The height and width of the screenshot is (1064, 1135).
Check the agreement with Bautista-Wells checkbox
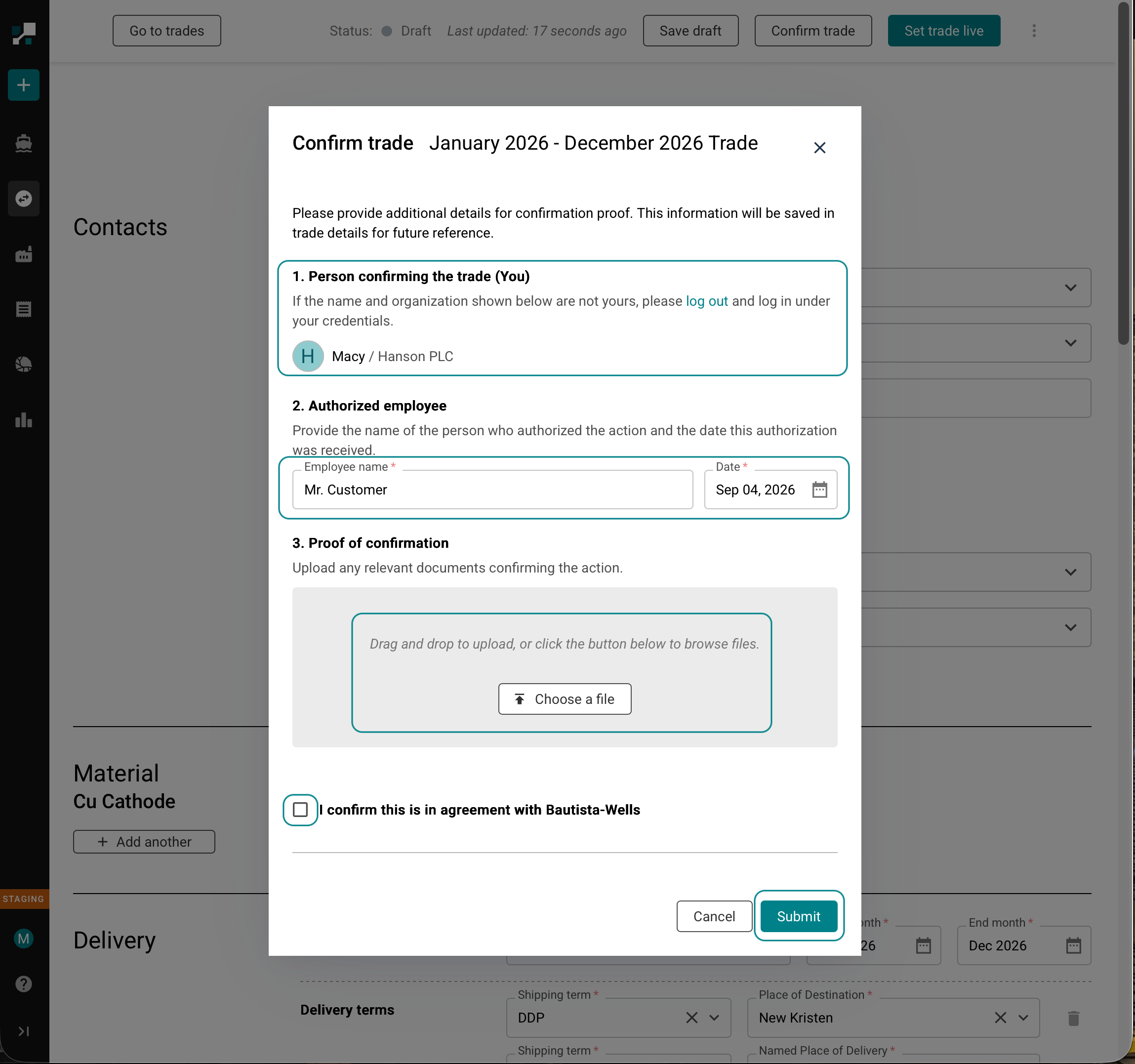pyautogui.click(x=300, y=810)
